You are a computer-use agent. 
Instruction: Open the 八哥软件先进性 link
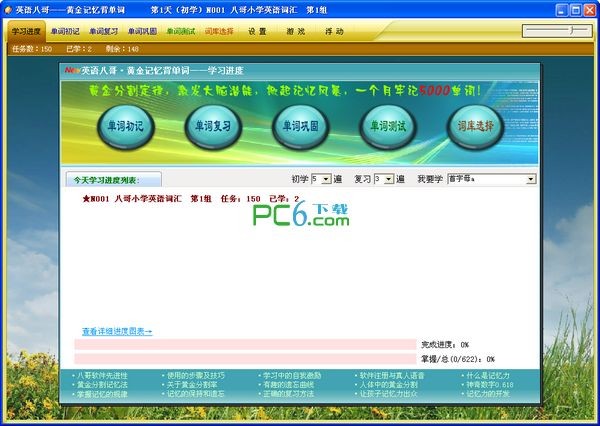coord(102,376)
